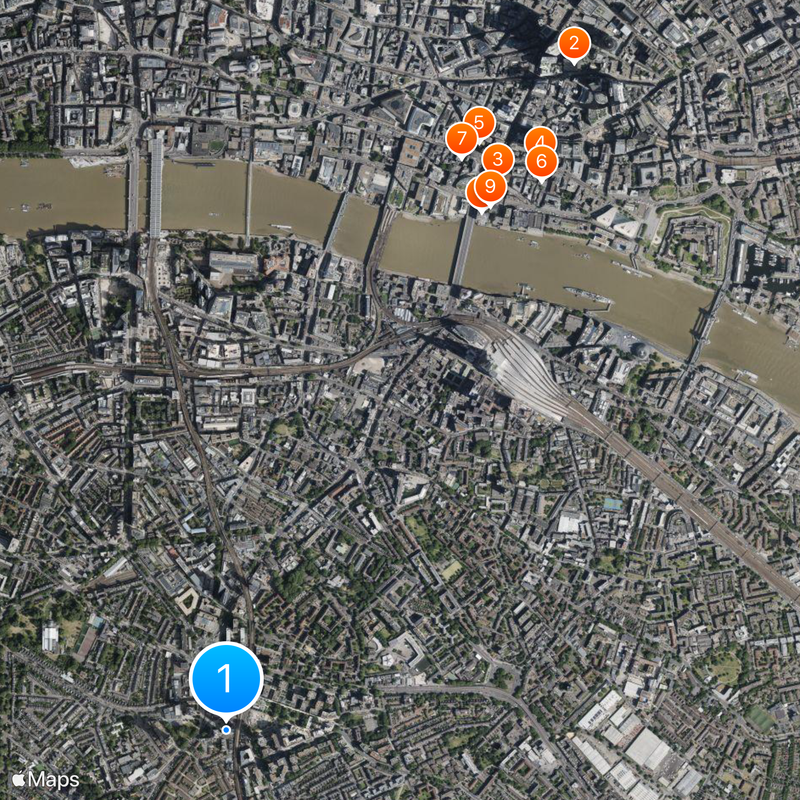This screenshot has height=800, width=800.
Task: Click the small blue location dot below pin 1
Action: [226, 730]
